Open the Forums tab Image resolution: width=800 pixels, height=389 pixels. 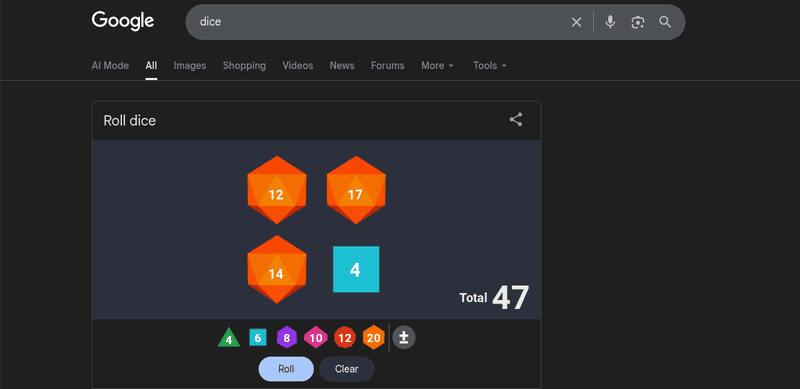click(x=388, y=65)
